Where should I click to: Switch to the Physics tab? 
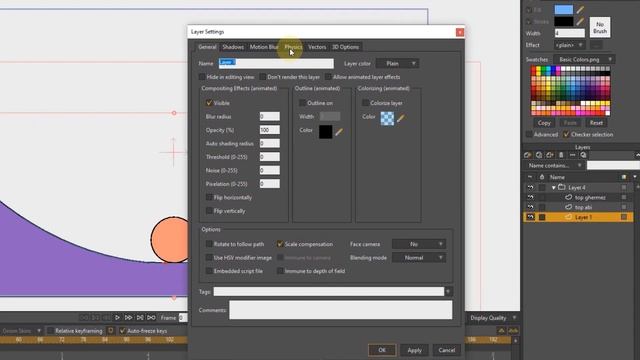pyautogui.click(x=293, y=47)
